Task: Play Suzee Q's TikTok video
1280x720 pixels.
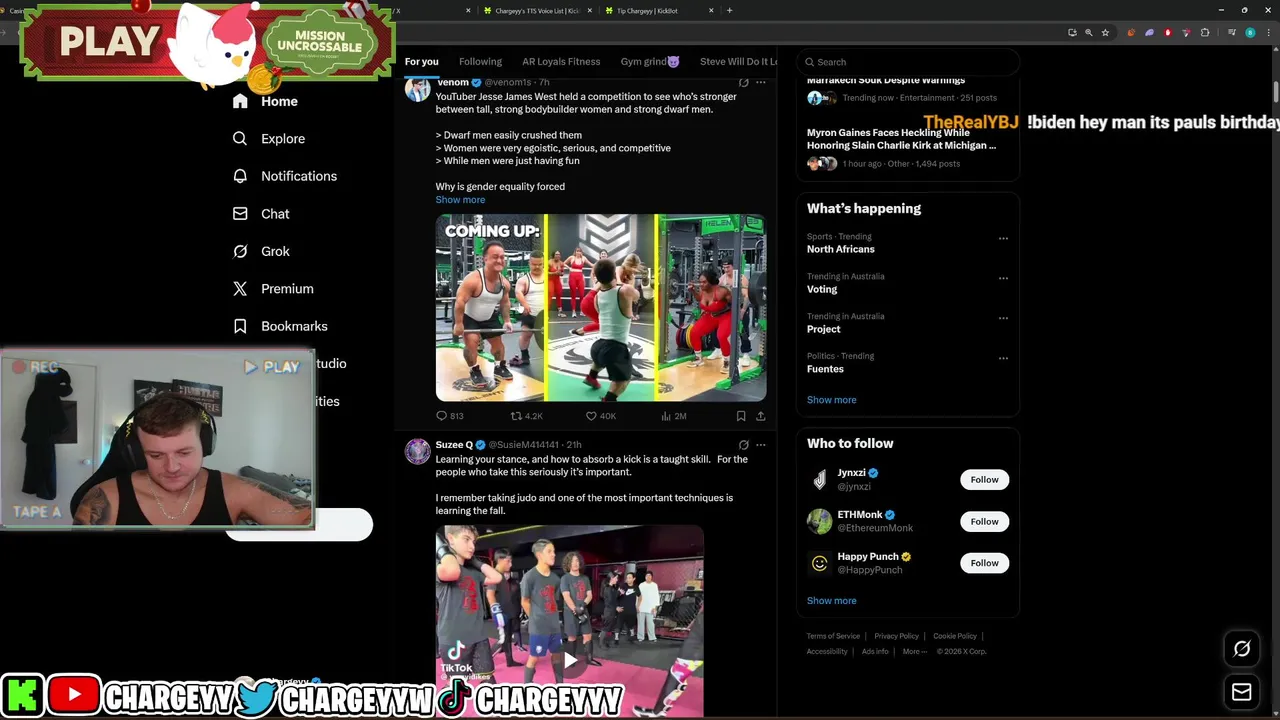Action: [x=570, y=660]
